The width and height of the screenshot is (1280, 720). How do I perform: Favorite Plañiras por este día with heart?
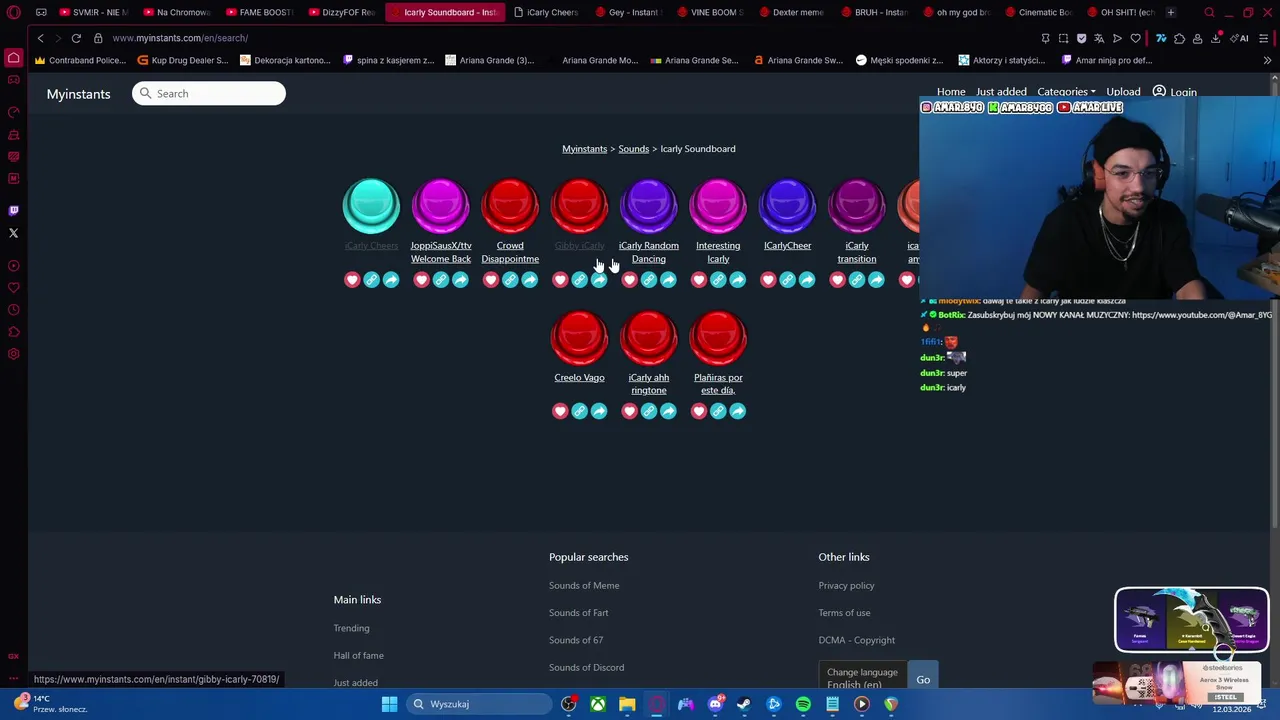tap(698, 411)
